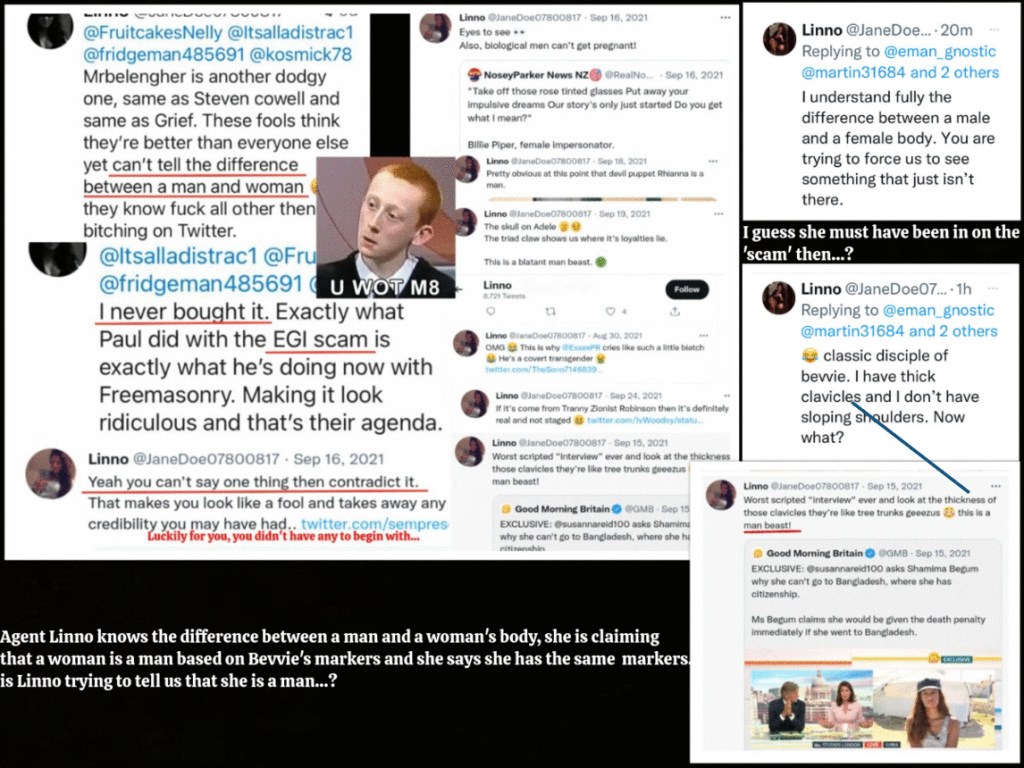
Task: Open the twitter.com/sempres link in Linno tweet
Action: (x=375, y=524)
